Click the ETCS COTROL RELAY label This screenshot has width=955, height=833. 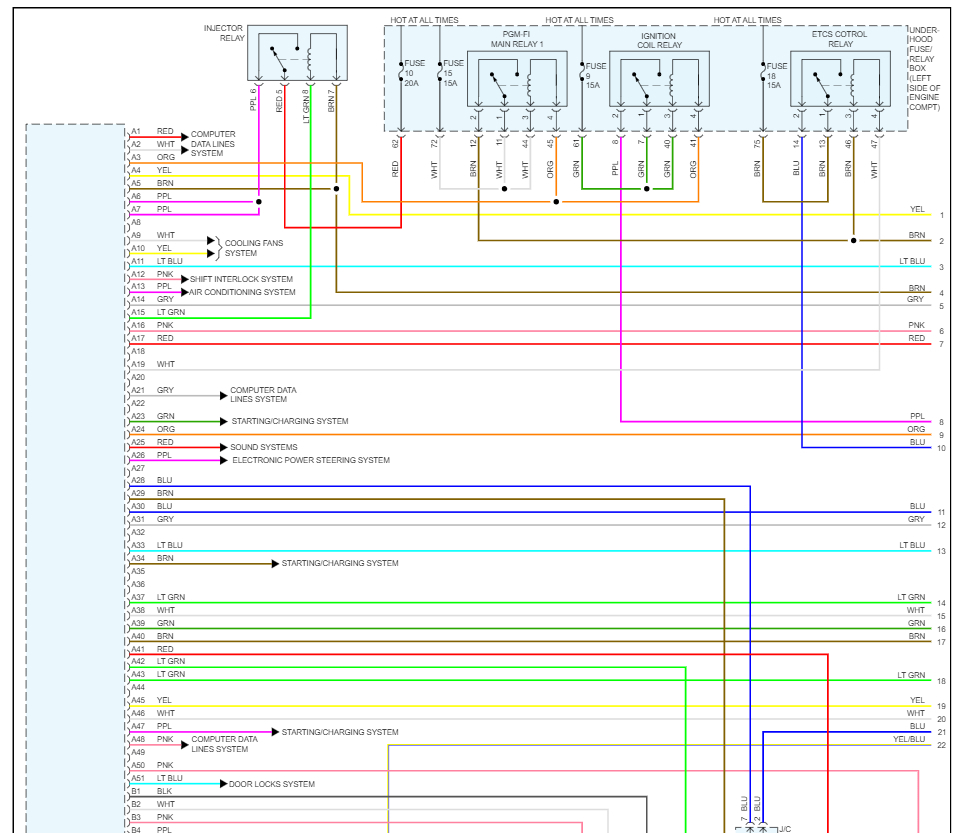point(839,39)
